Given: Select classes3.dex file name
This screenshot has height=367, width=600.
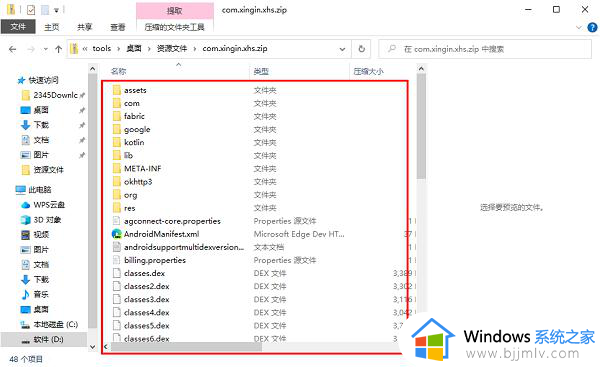Looking at the screenshot, I should click(x=147, y=299).
